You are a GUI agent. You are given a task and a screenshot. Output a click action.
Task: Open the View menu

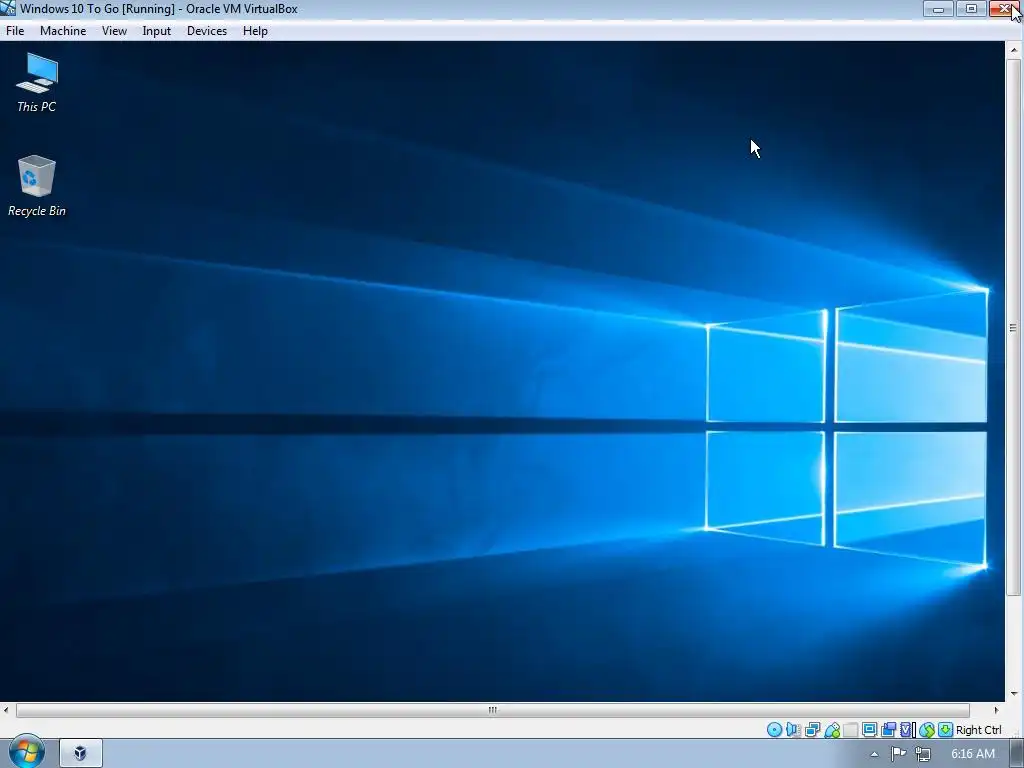pyautogui.click(x=114, y=31)
